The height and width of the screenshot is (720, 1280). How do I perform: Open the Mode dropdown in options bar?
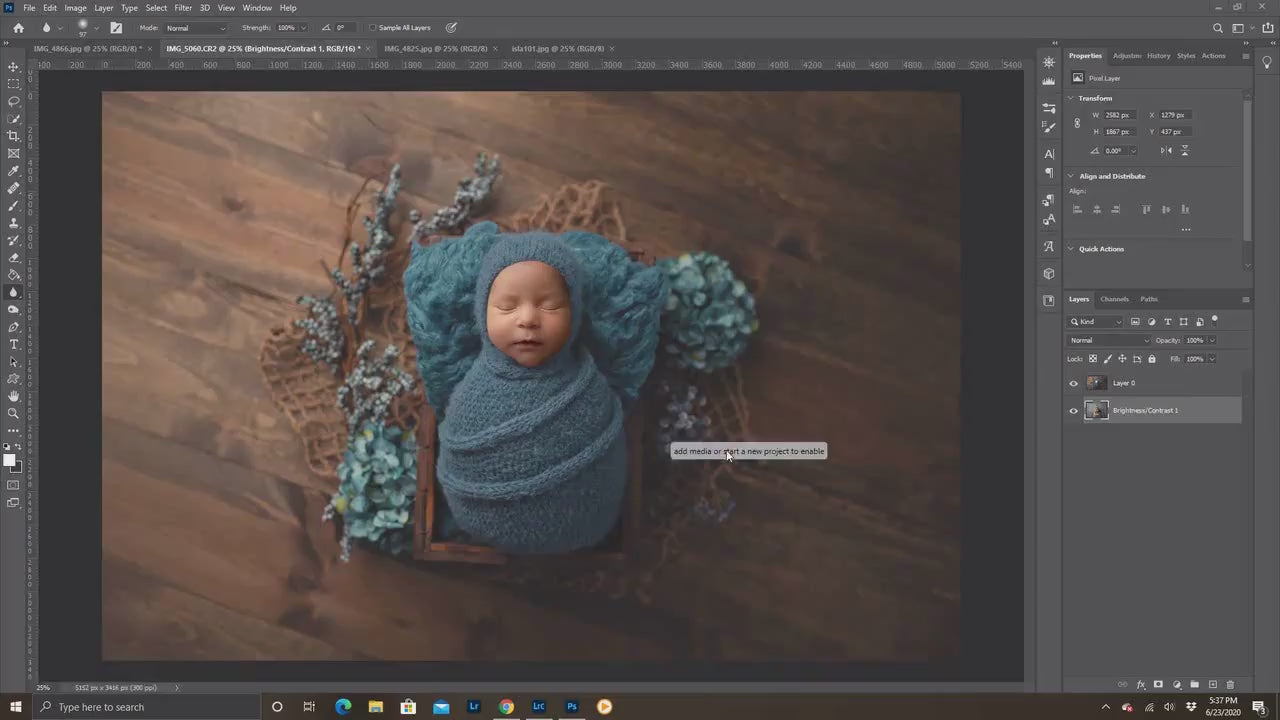195,28
